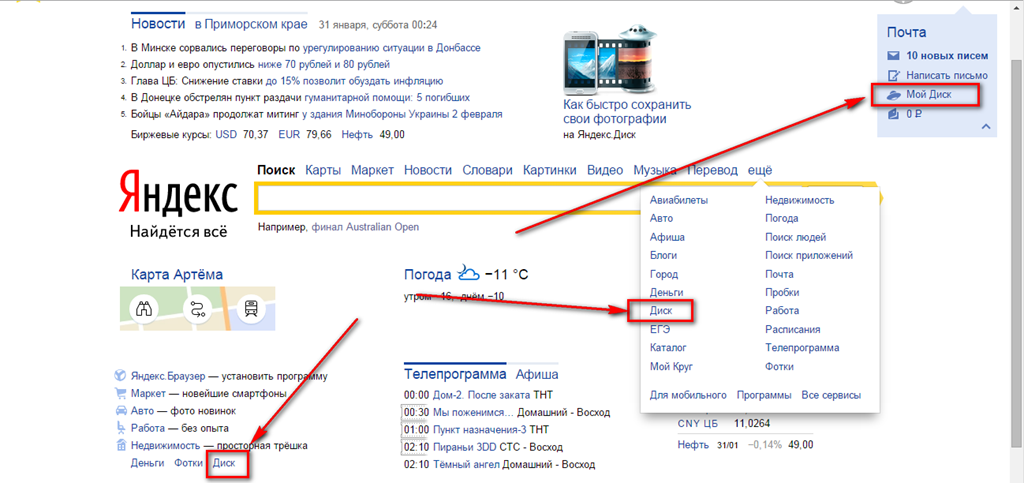Screen dimensions: 1024x483
Task: Click the Маркет shopping cart icon
Action: click(x=120, y=394)
